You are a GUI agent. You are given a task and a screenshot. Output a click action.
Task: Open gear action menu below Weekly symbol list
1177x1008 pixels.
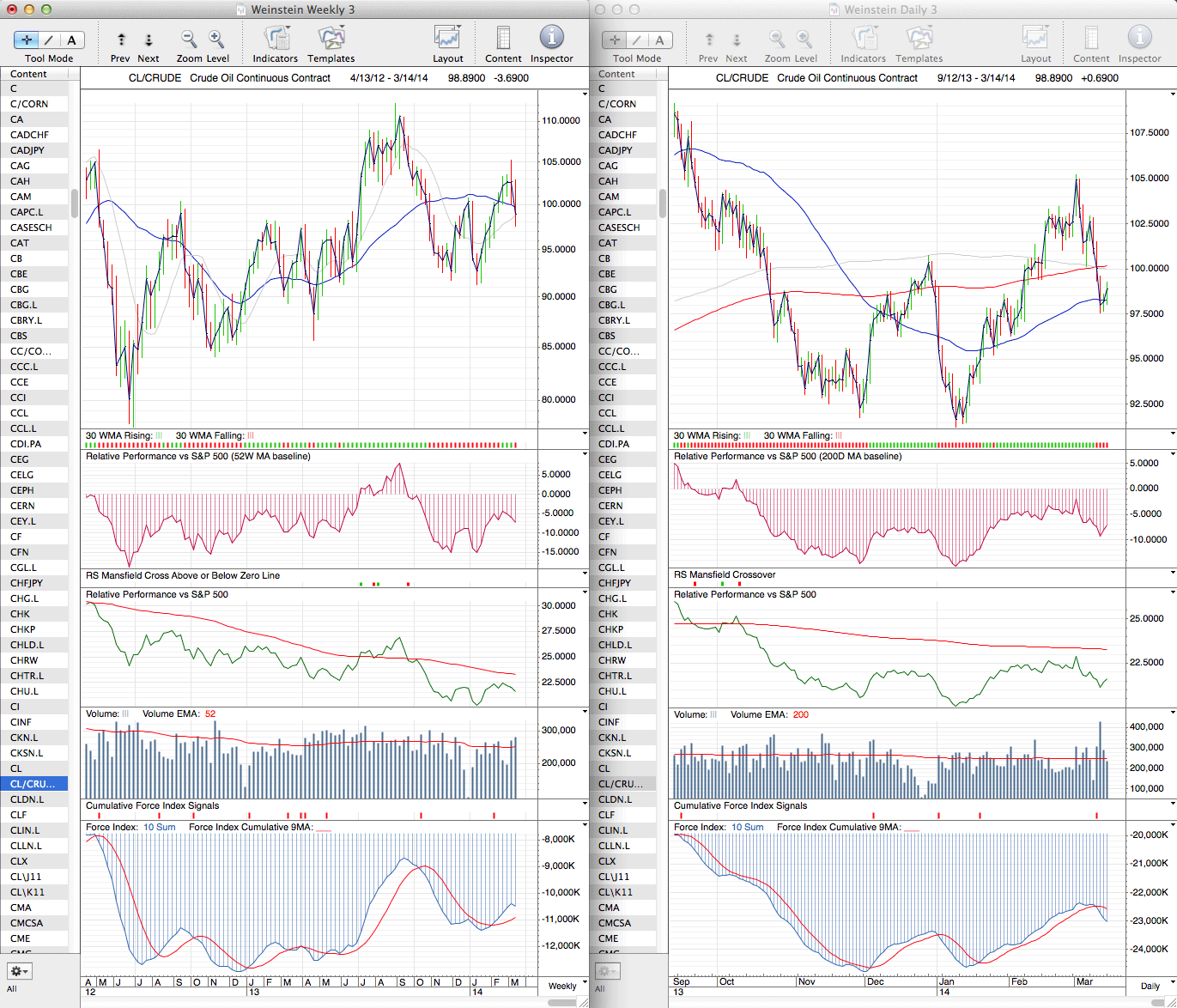tap(19, 971)
